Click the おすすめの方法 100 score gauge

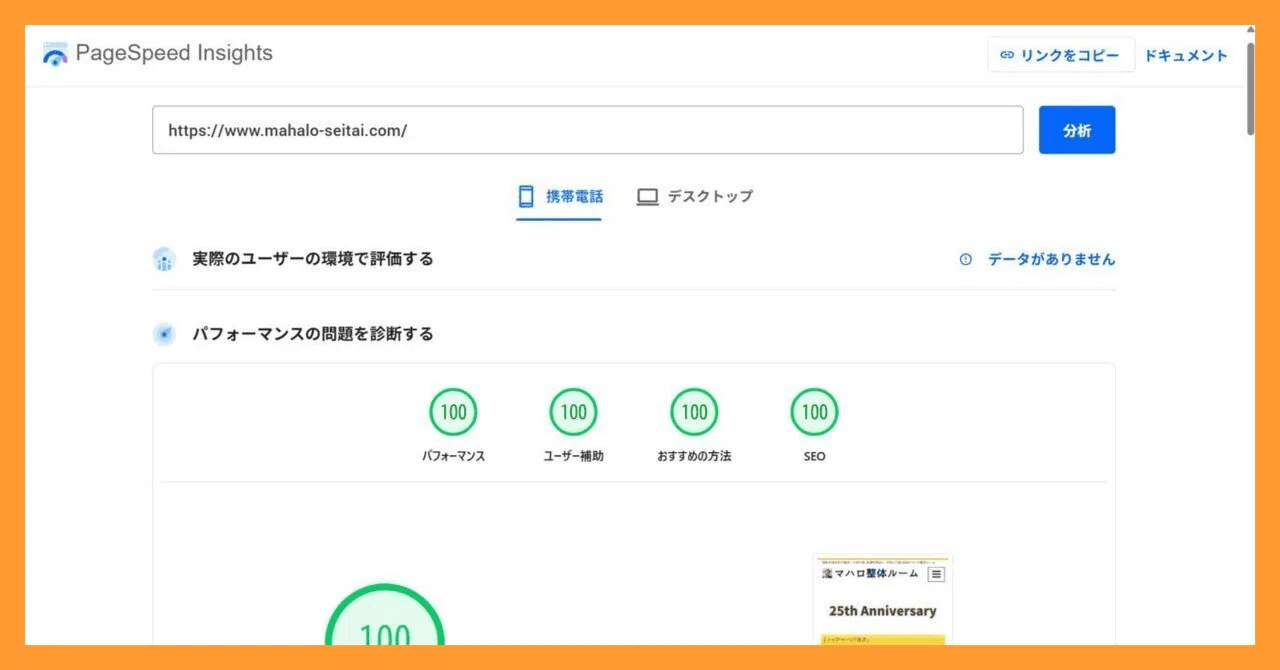[x=694, y=412]
